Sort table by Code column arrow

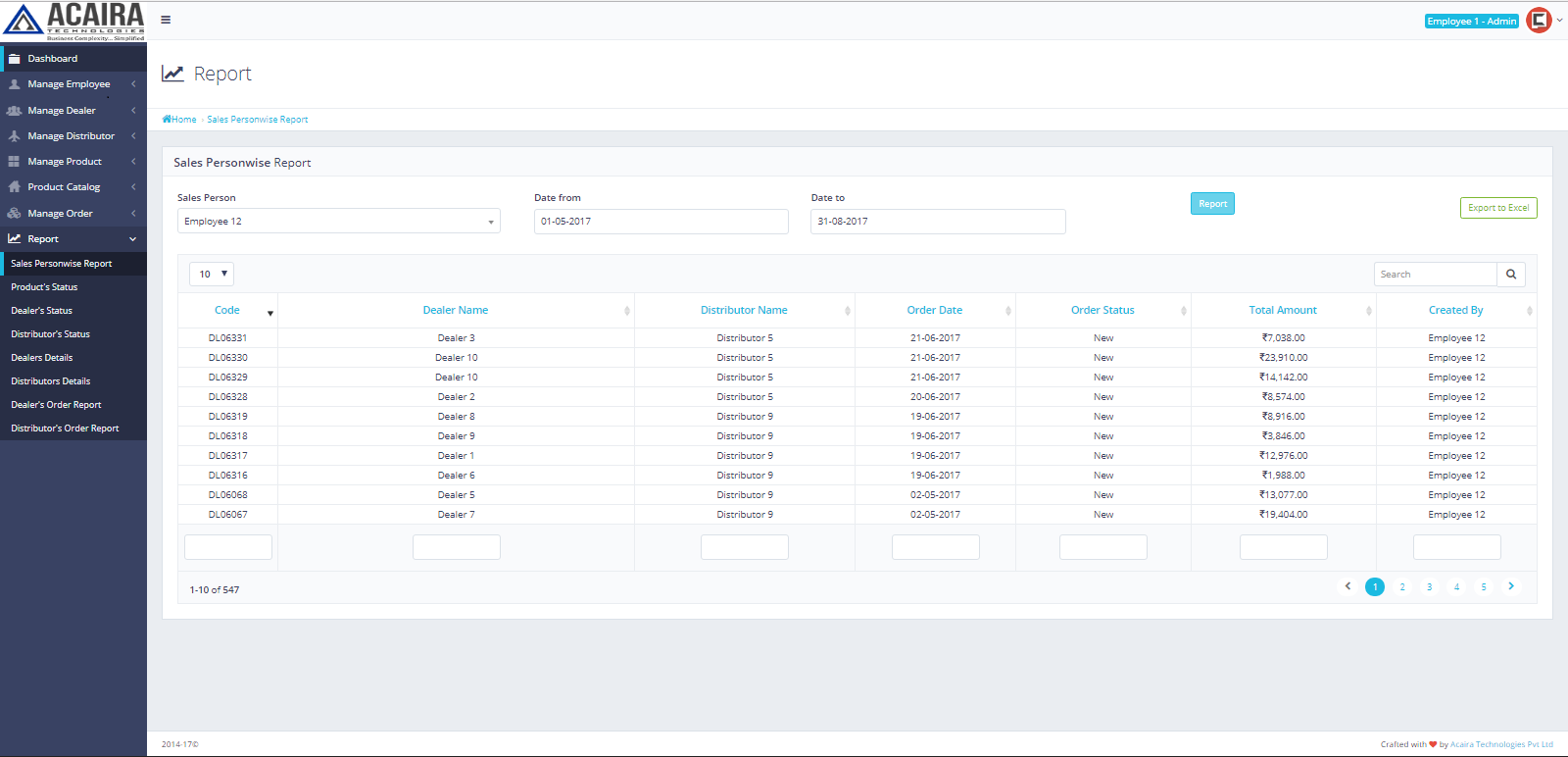[270, 313]
